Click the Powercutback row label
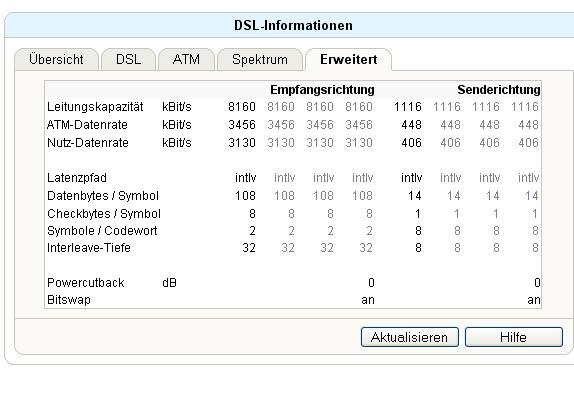The height and width of the screenshot is (398, 574). pyautogui.click(x=86, y=283)
